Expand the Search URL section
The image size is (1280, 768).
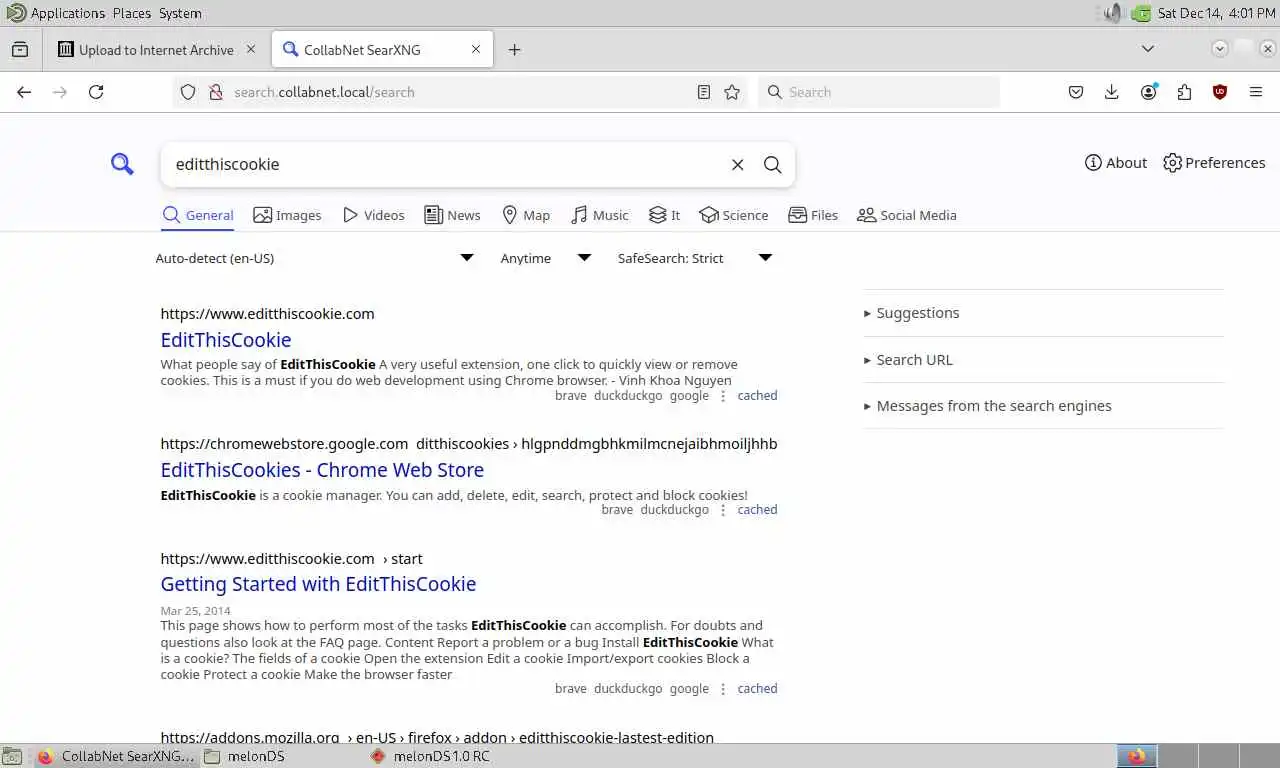pyautogui.click(x=908, y=360)
